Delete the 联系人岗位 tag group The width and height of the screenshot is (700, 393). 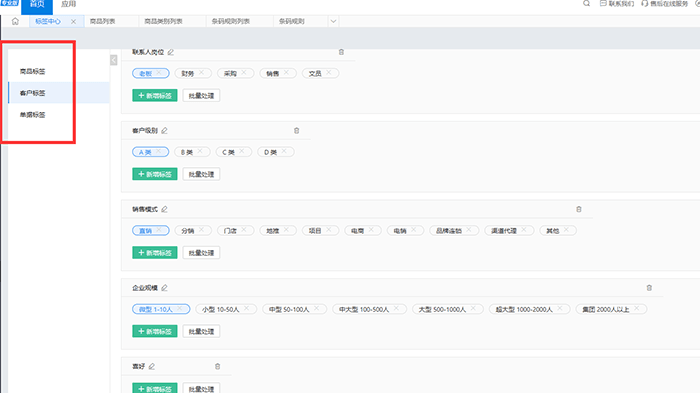pyautogui.click(x=342, y=52)
